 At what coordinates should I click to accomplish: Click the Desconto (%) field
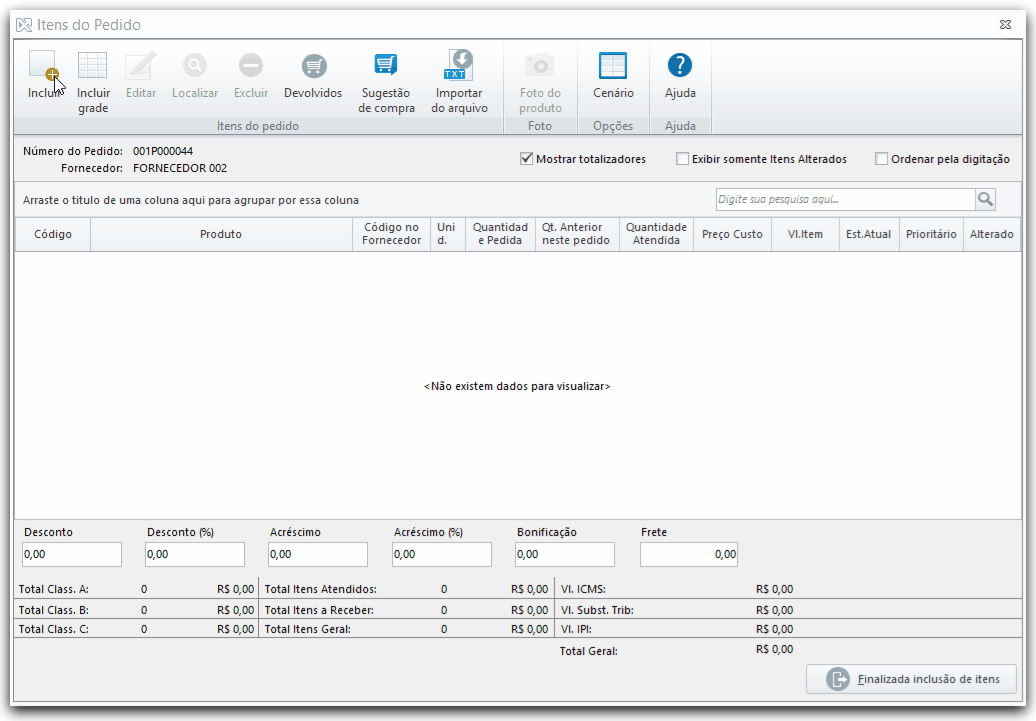(195, 554)
